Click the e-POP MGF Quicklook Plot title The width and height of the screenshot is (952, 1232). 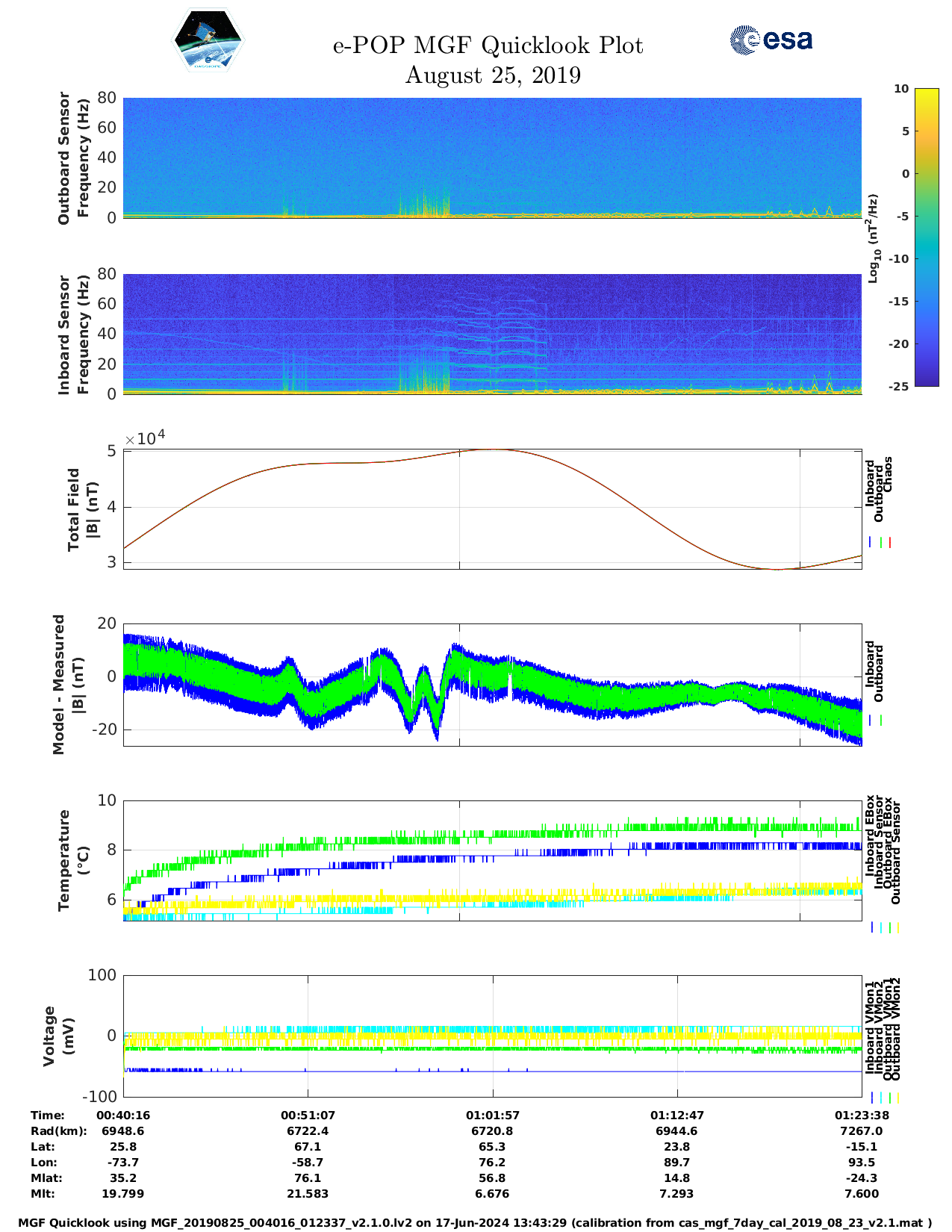pyautogui.click(x=488, y=46)
